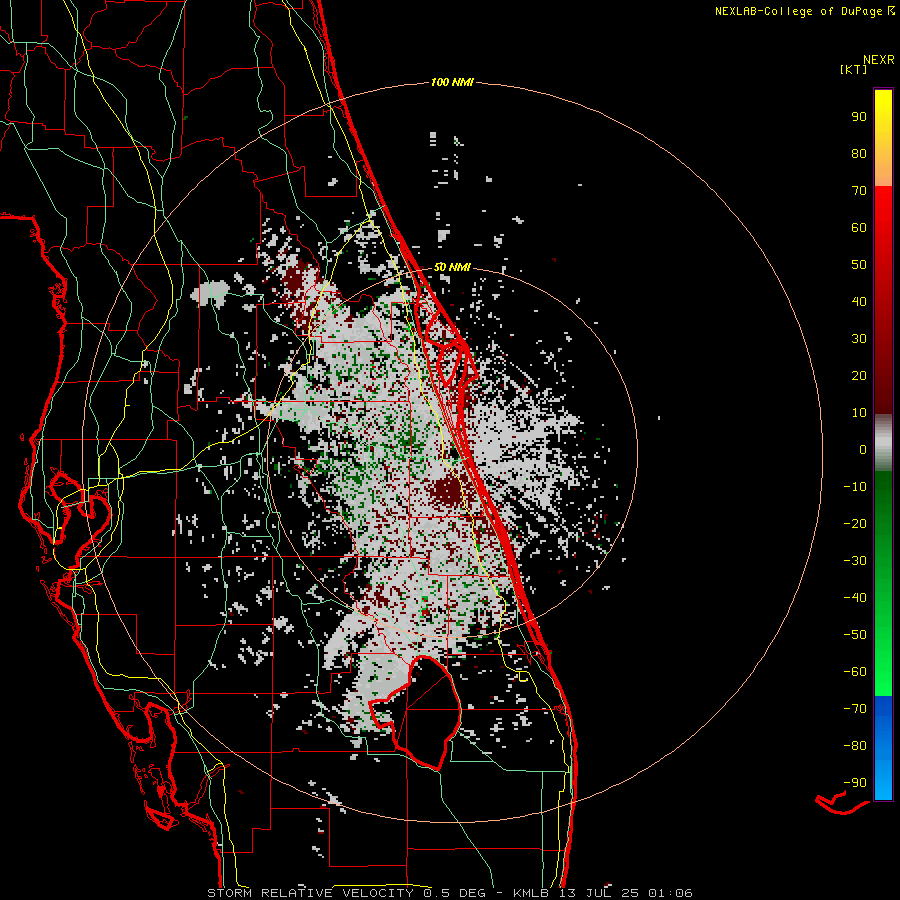Click the 0 value on the velocity scale

863,450
